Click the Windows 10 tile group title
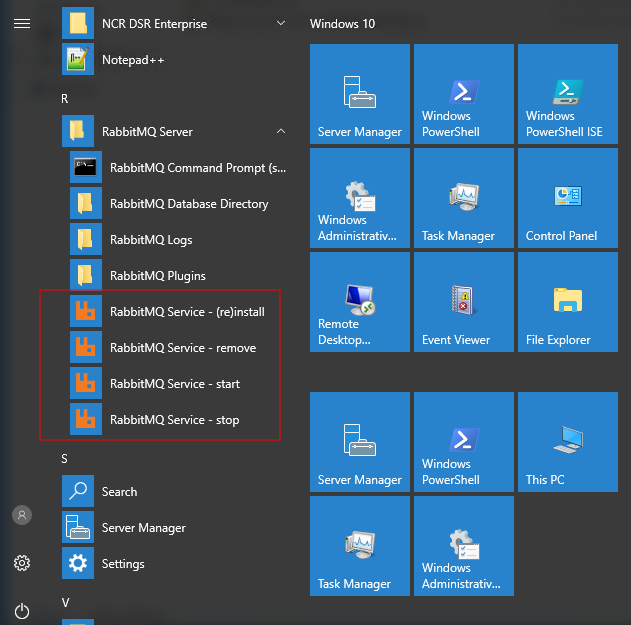 pyautogui.click(x=342, y=24)
